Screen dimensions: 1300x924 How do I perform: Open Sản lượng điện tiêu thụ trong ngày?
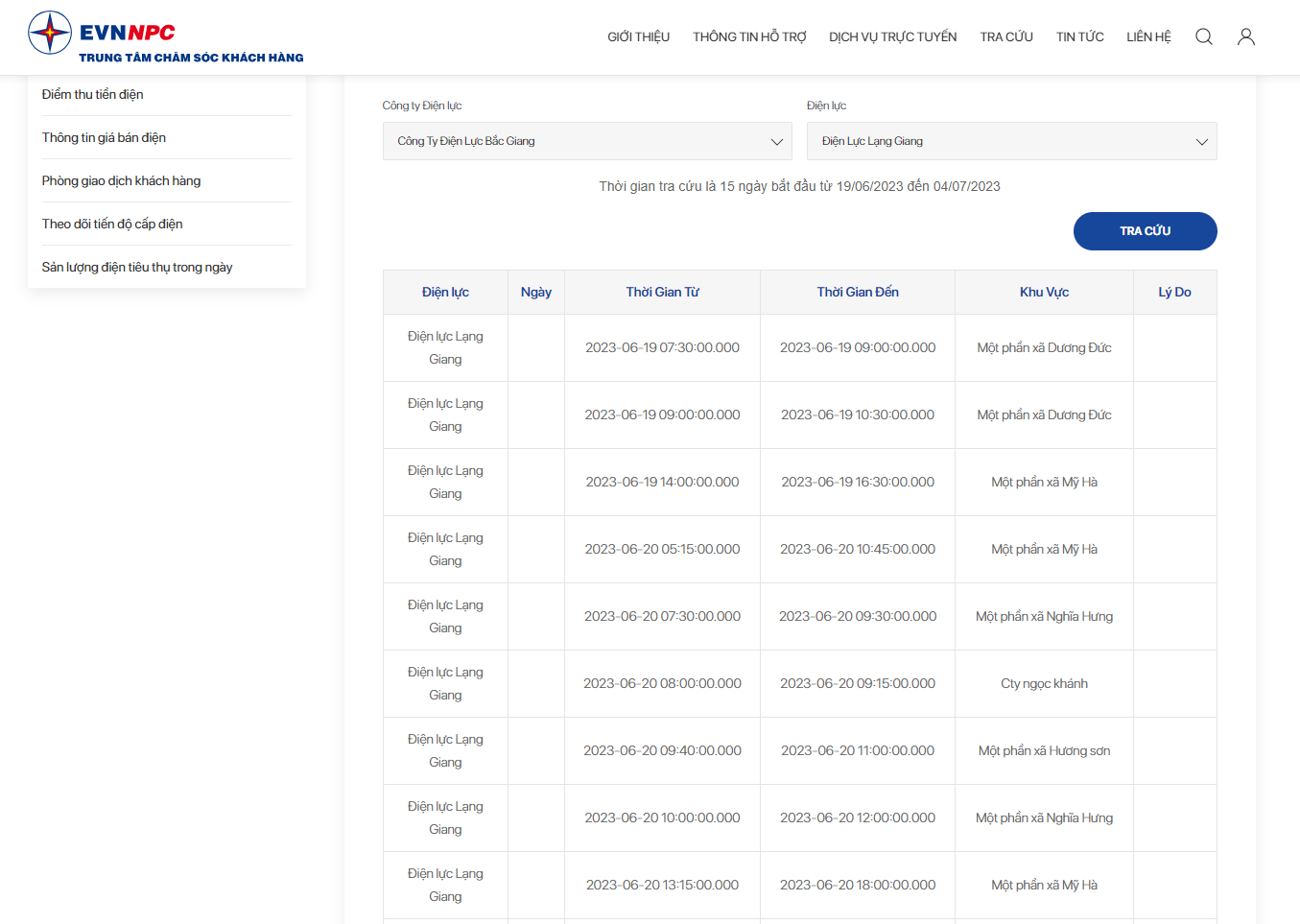point(137,267)
